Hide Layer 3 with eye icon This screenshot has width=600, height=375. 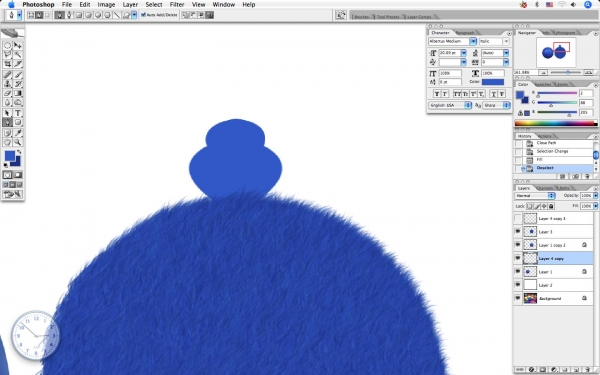(518, 232)
